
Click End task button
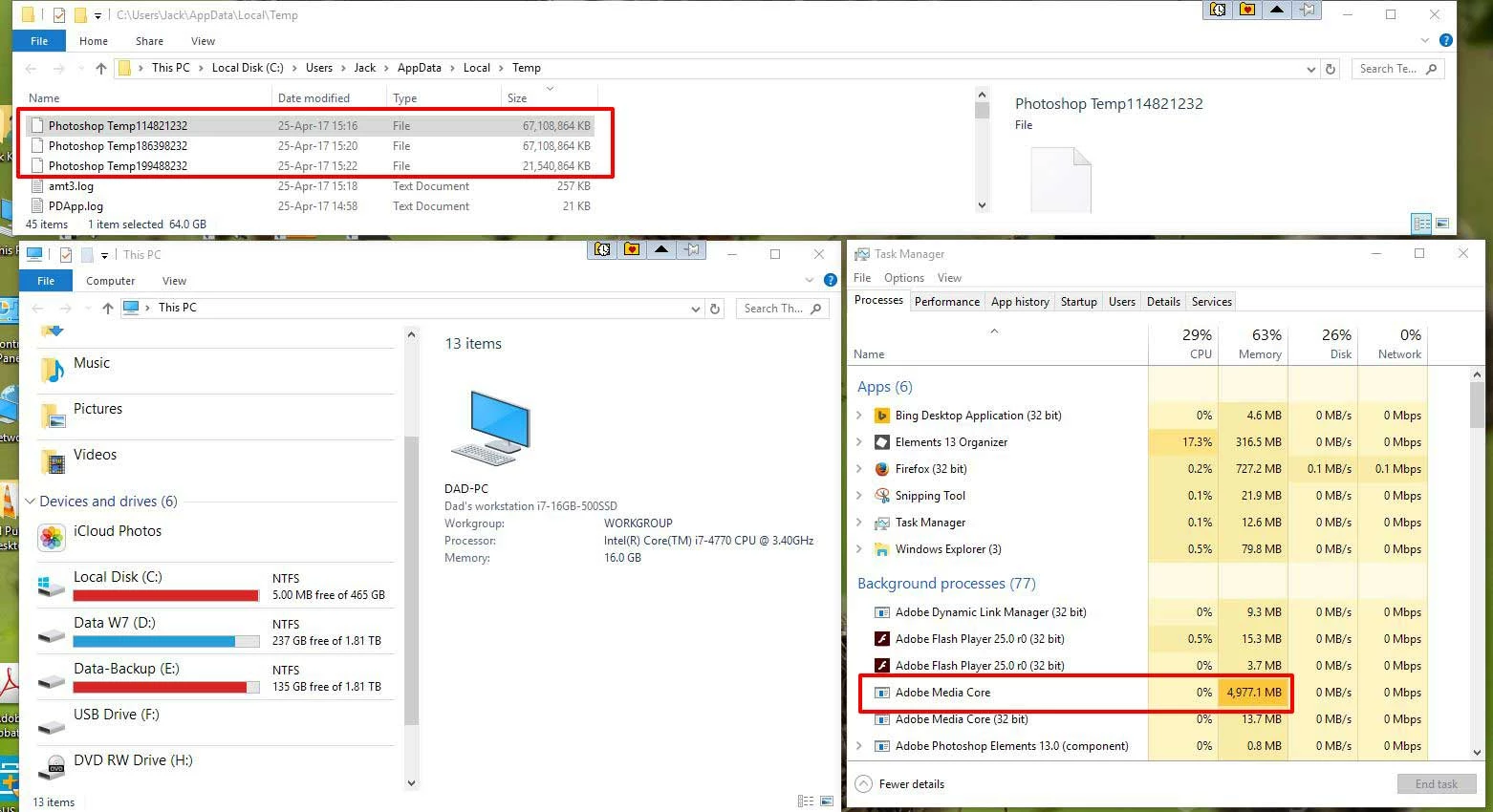1436,784
